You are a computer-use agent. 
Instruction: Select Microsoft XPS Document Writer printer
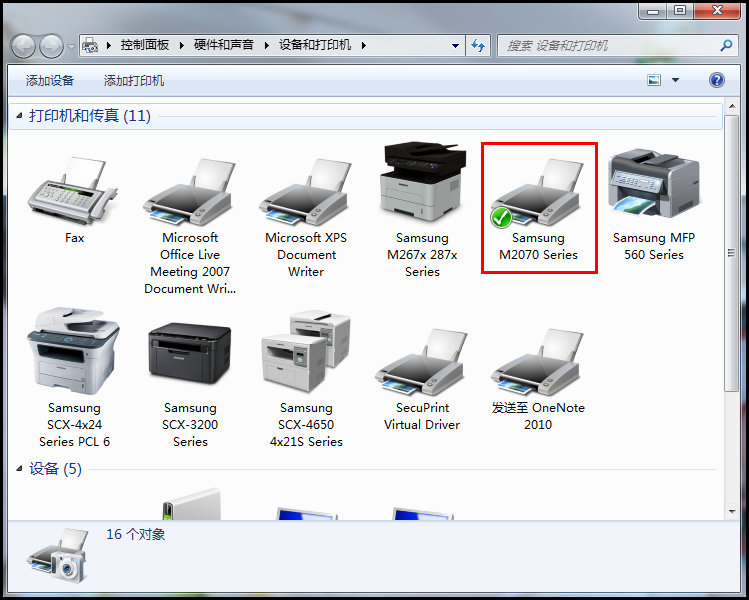306,188
